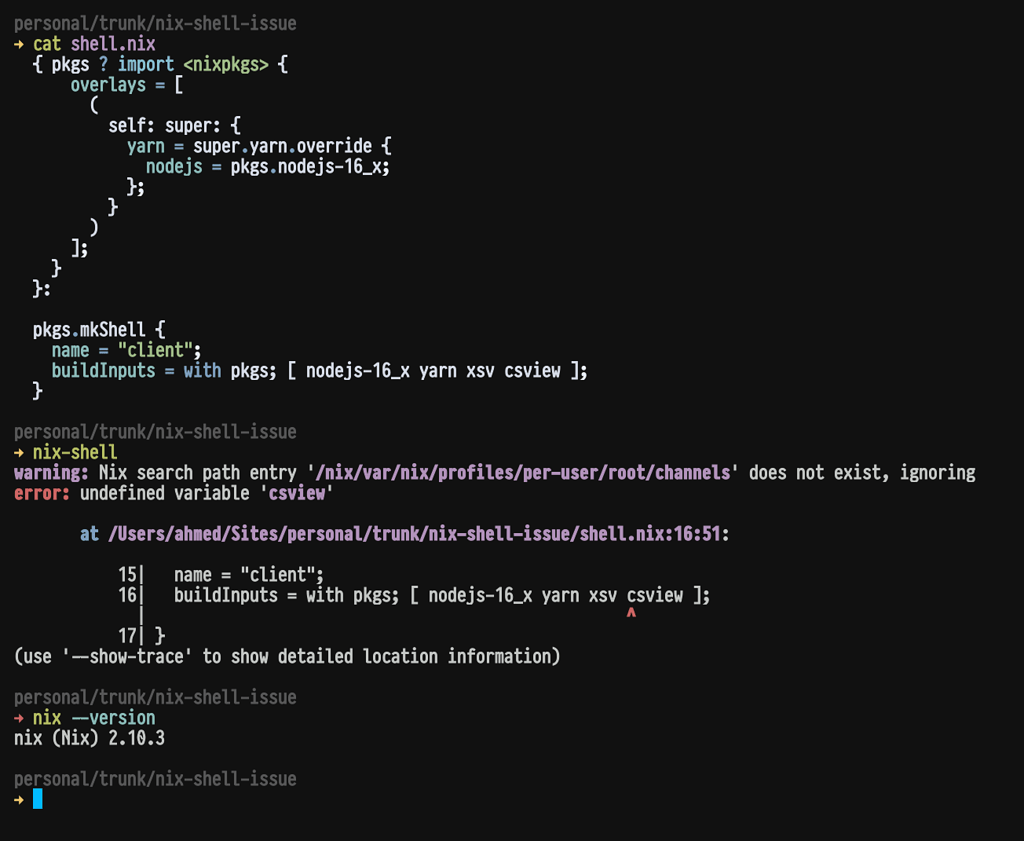Image resolution: width=1024 pixels, height=841 pixels.
Task: Click the red caret marker under csview
Action: pos(631,615)
